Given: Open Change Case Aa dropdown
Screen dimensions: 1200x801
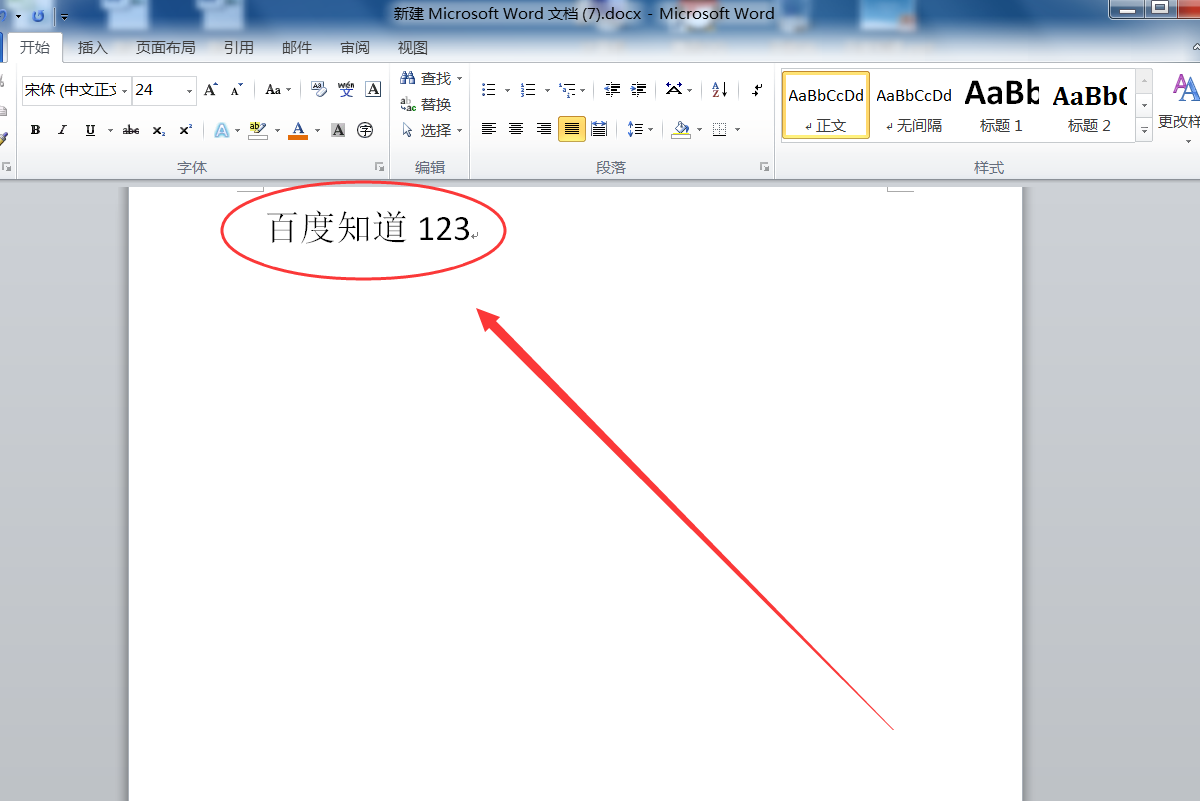Looking at the screenshot, I should 278,90.
